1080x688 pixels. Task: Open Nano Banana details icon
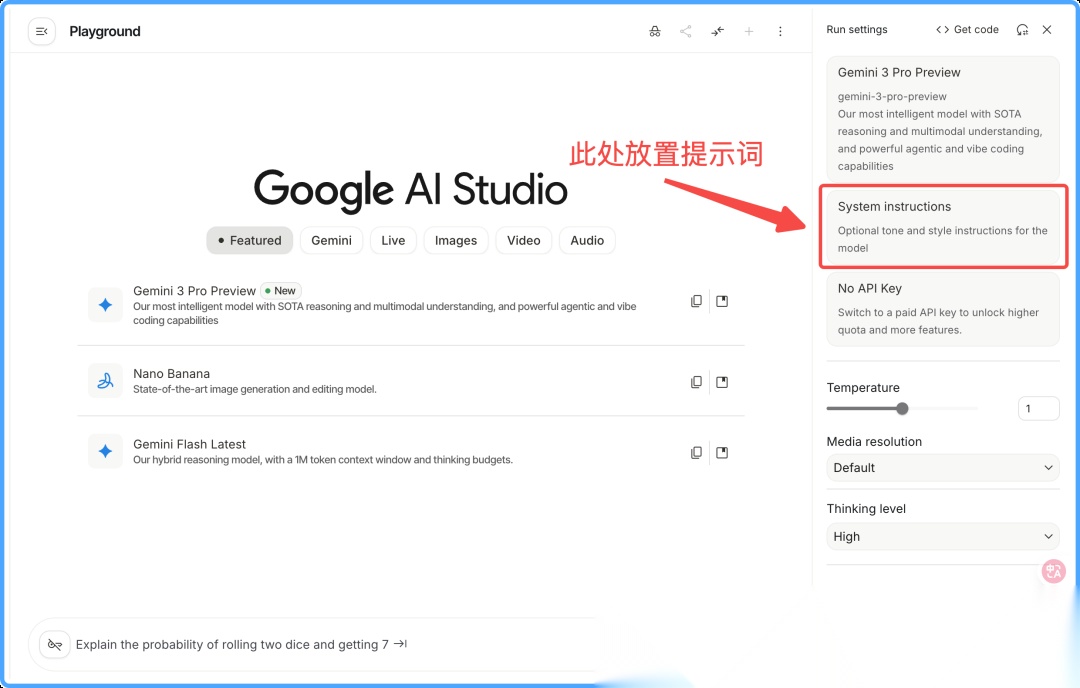(x=722, y=382)
